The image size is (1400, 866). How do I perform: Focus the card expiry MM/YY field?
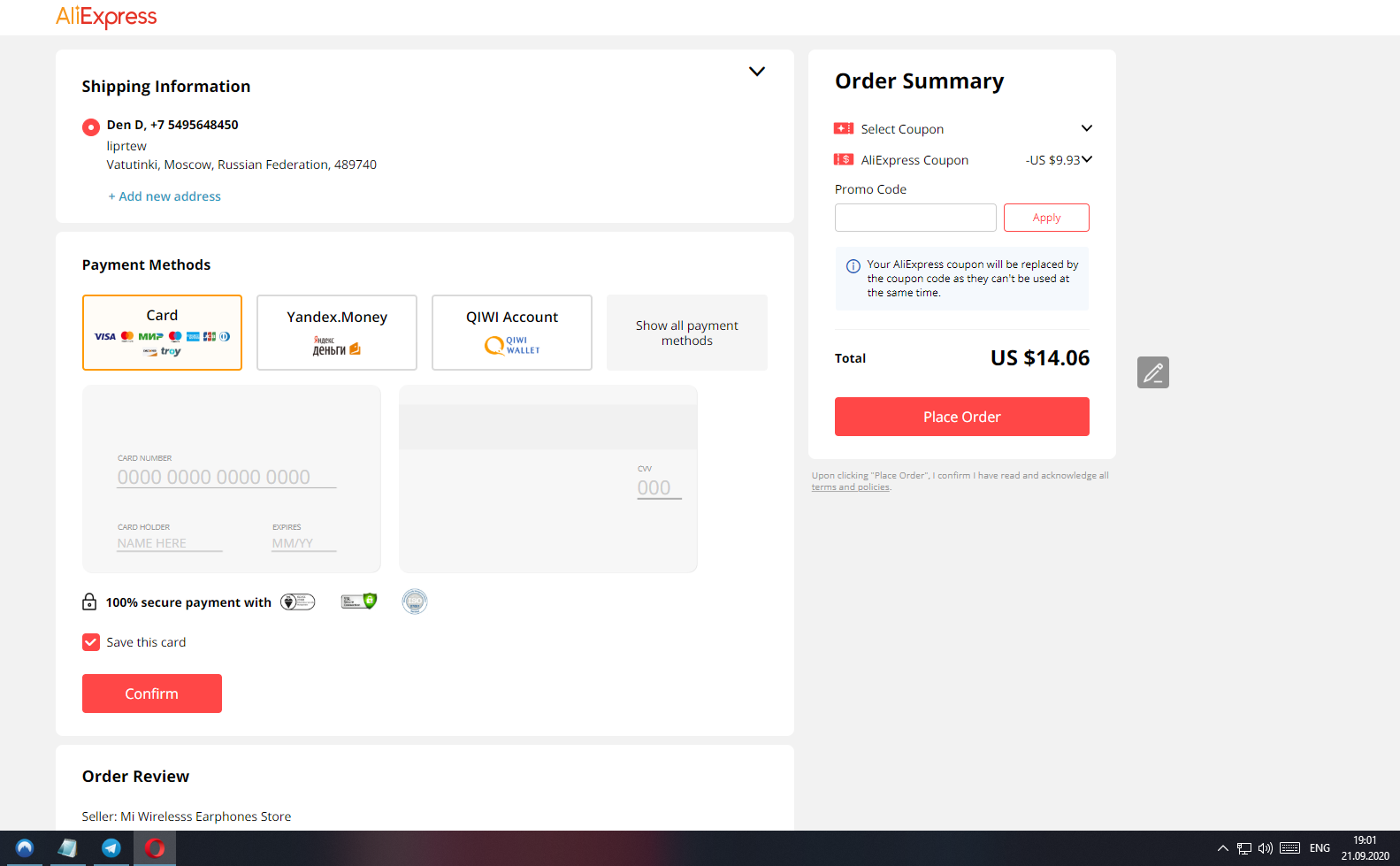point(304,543)
